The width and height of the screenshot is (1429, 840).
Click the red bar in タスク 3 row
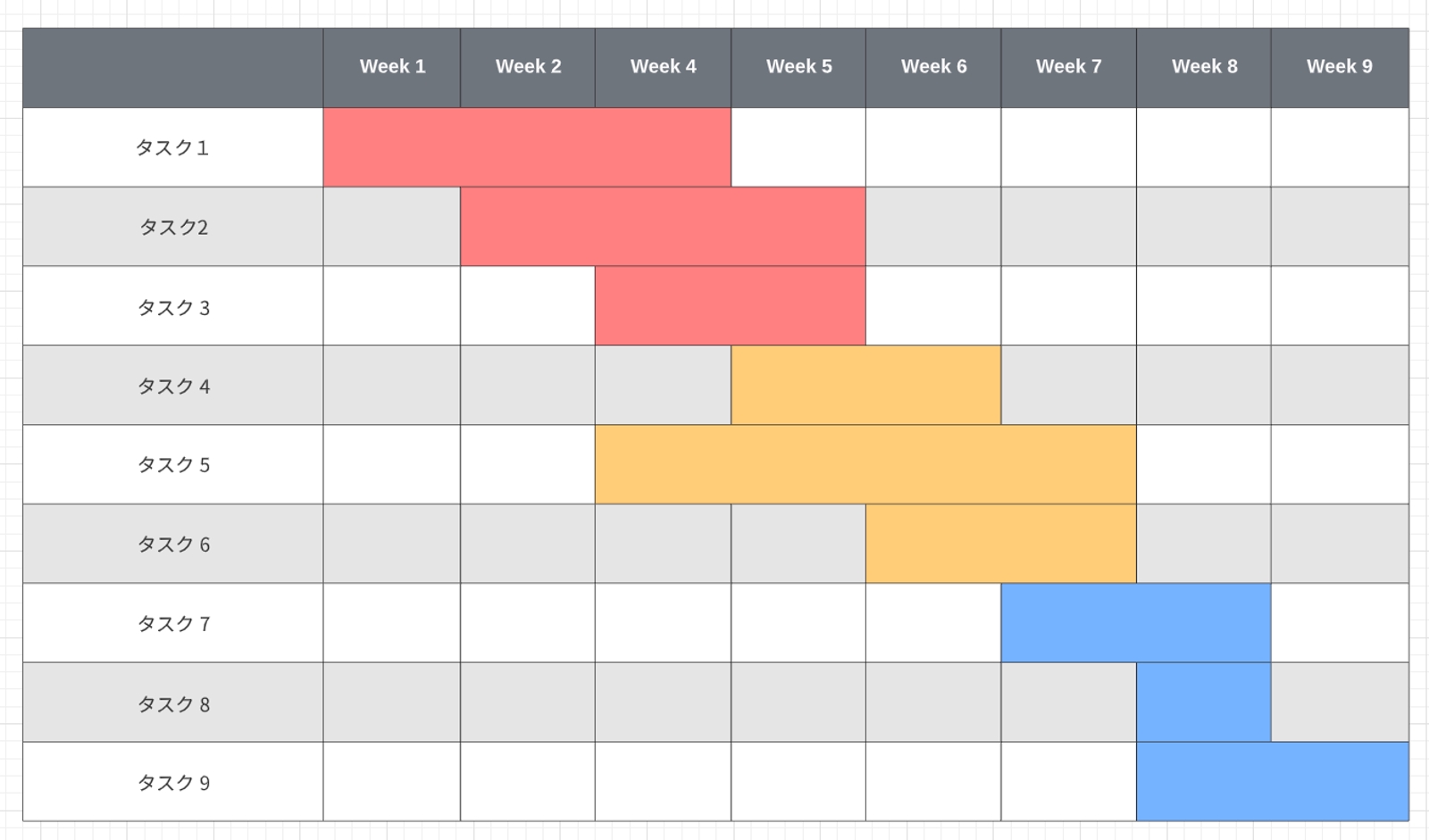pos(731,306)
